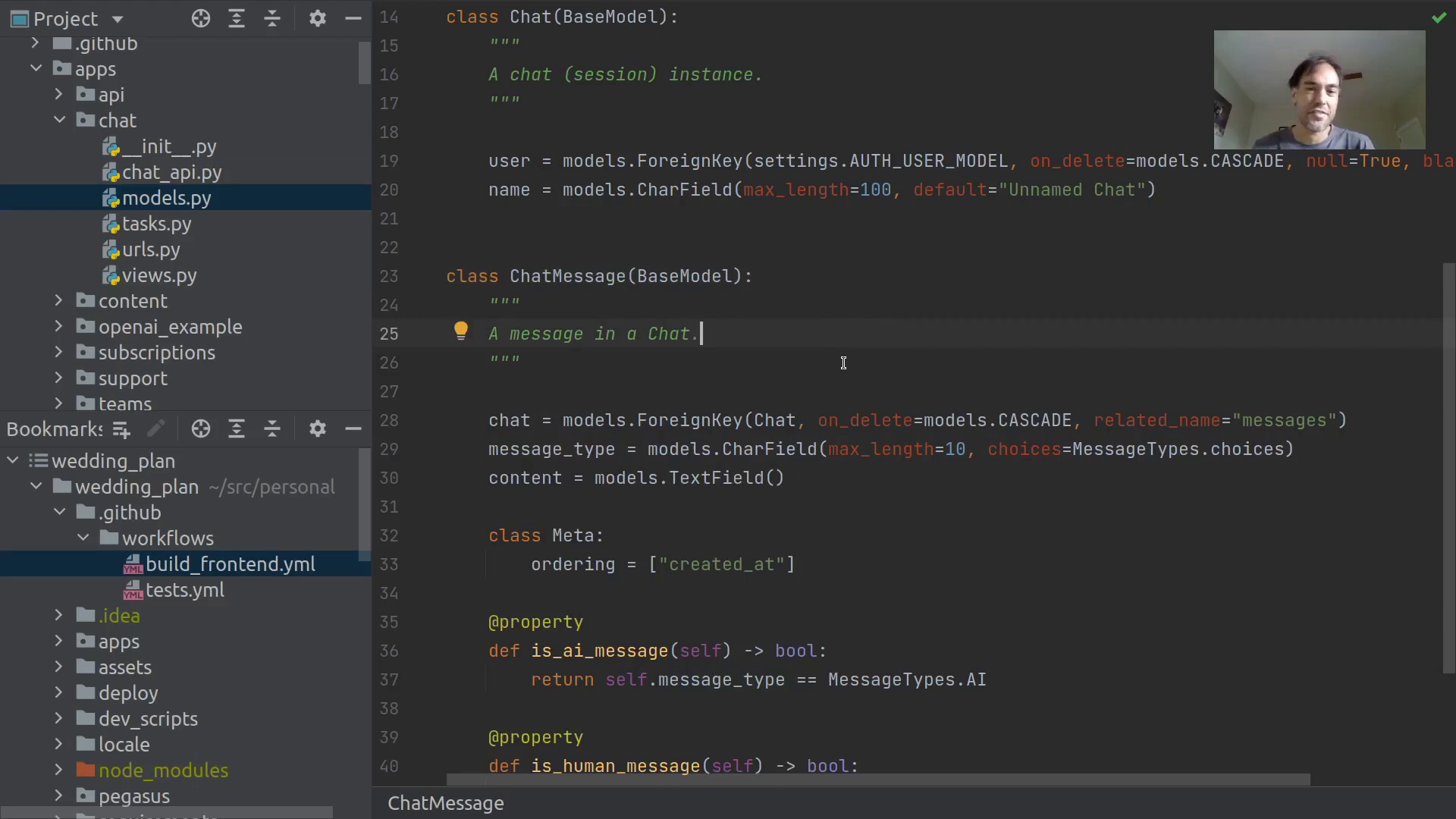Open the Project view dropdown
The width and height of the screenshot is (1456, 819).
117,19
